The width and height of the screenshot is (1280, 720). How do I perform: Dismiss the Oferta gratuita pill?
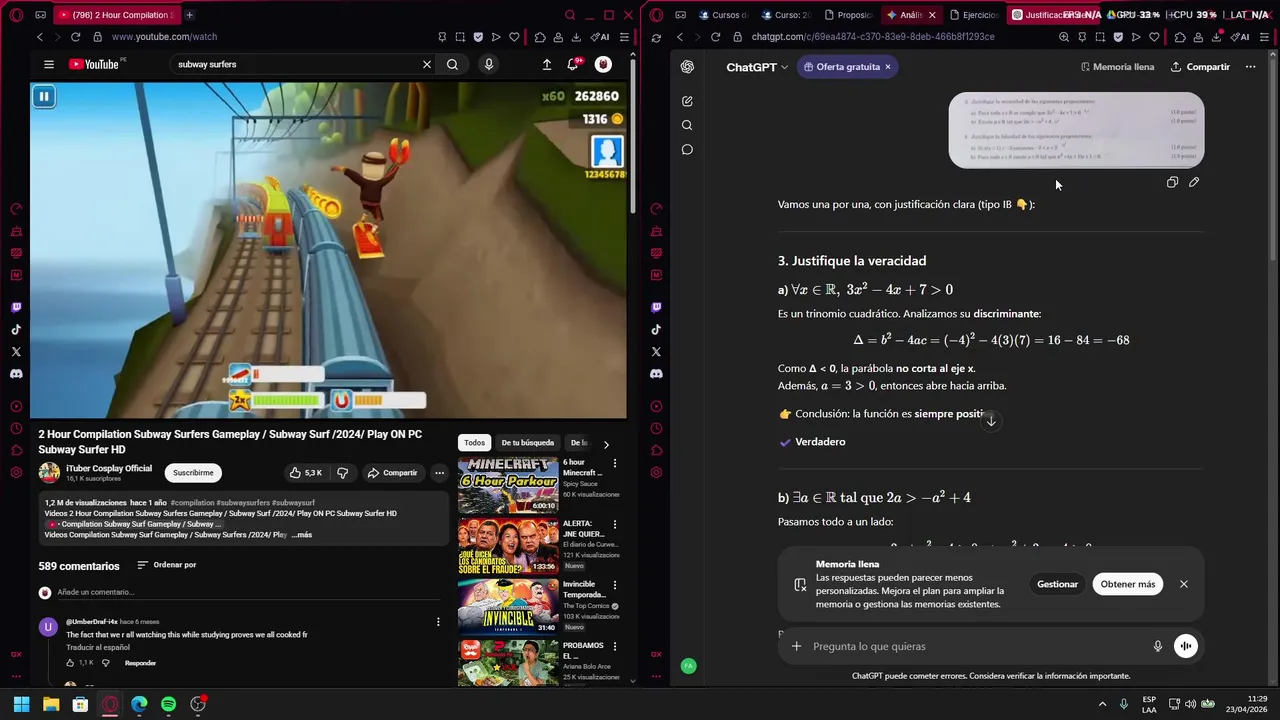(887, 67)
